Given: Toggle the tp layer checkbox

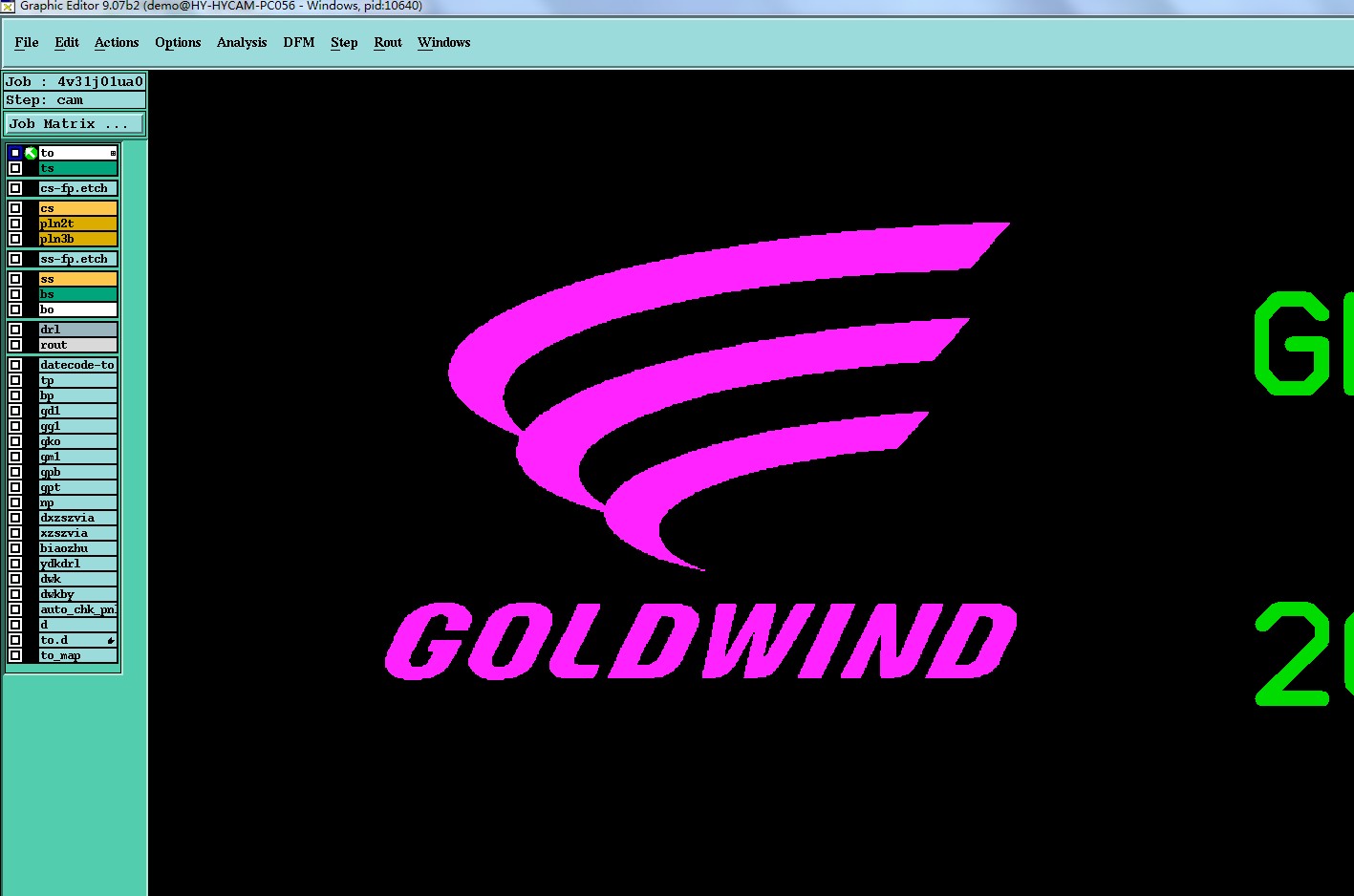Looking at the screenshot, I should pos(15,380).
